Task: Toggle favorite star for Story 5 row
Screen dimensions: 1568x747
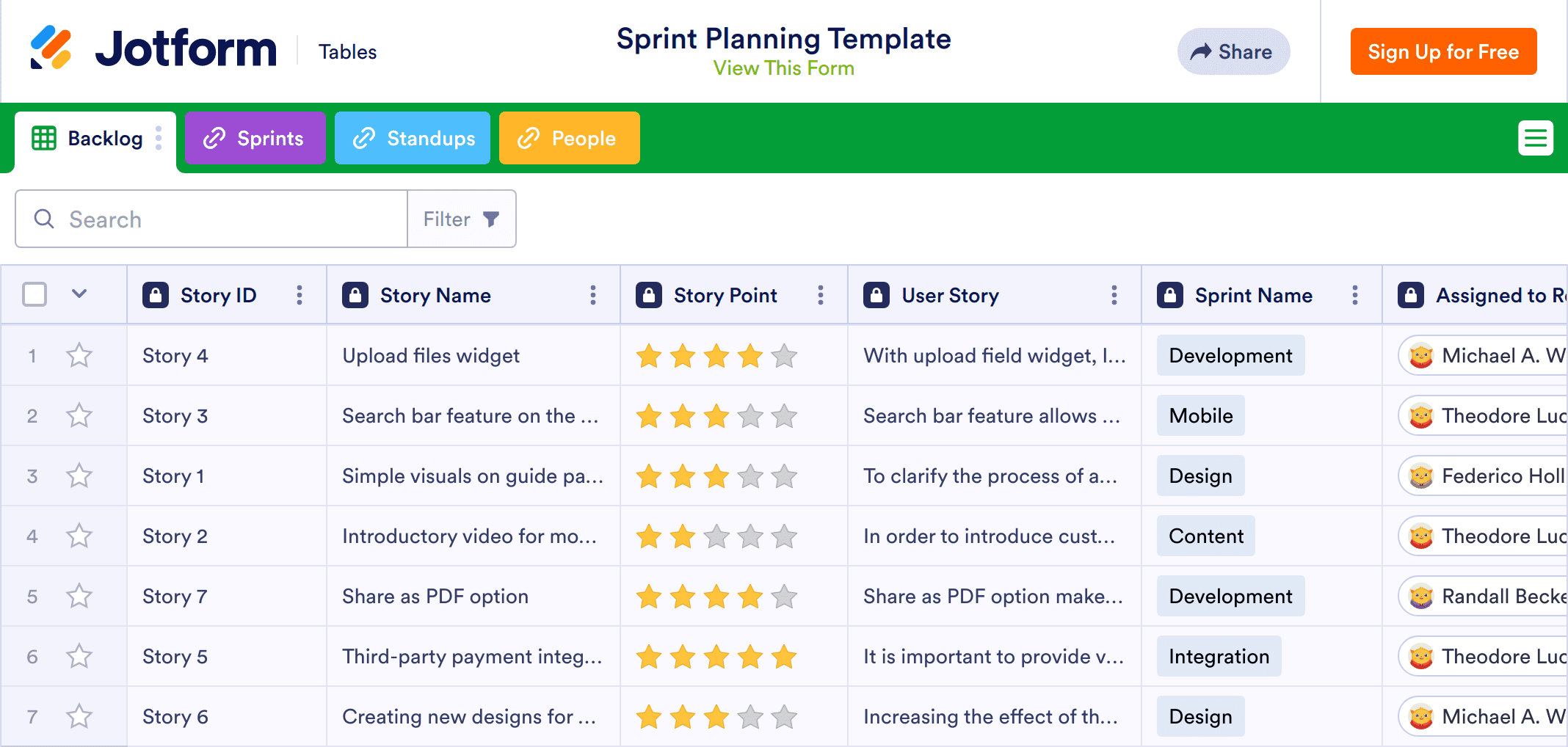Action: [79, 657]
